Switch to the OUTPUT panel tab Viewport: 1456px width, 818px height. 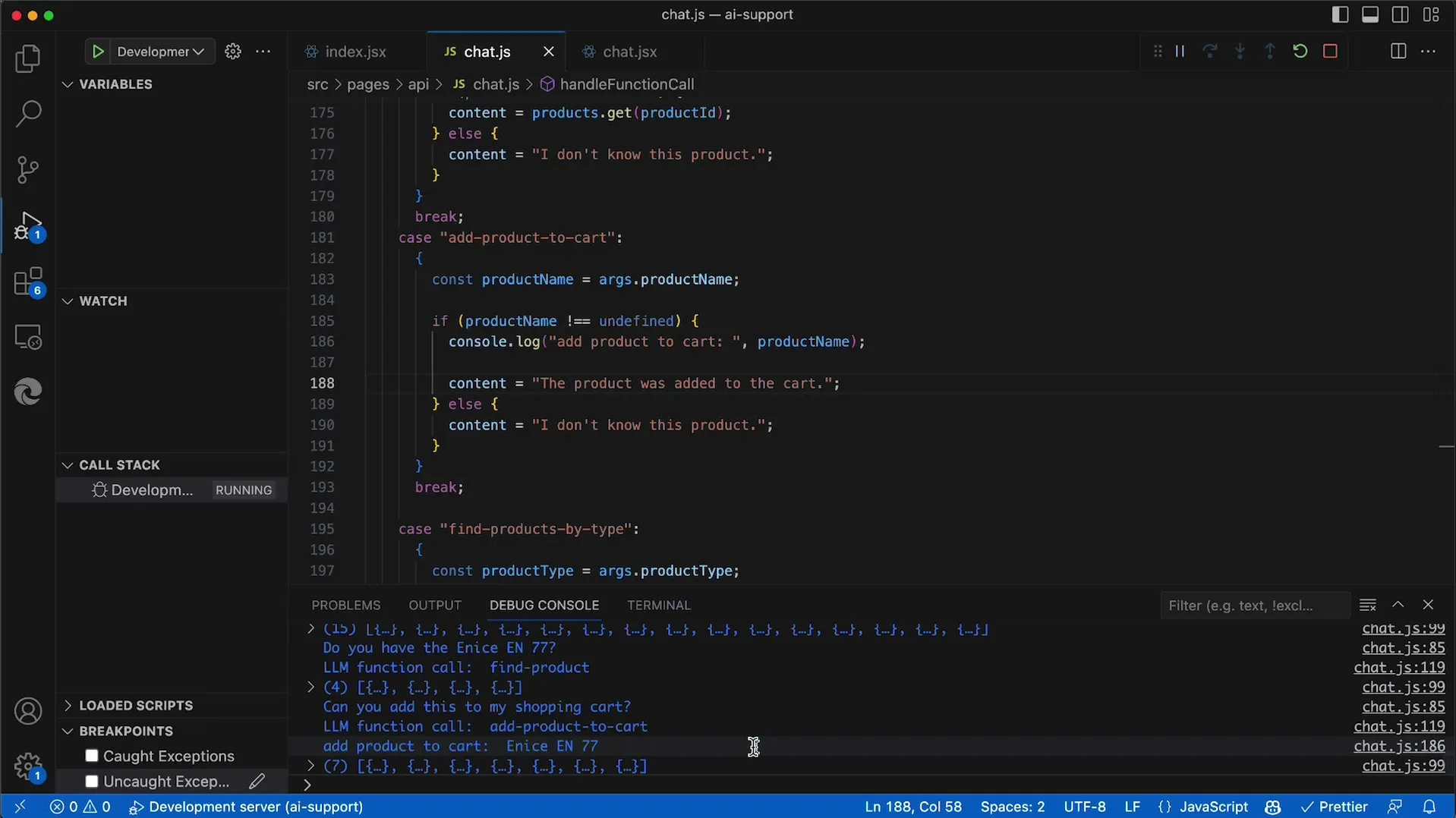tap(435, 606)
